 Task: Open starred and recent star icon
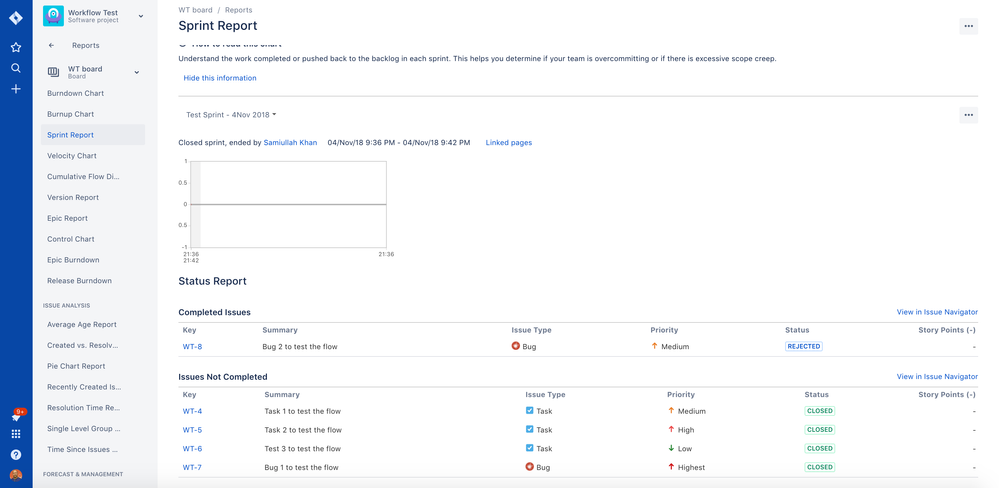pyautogui.click(x=16, y=47)
